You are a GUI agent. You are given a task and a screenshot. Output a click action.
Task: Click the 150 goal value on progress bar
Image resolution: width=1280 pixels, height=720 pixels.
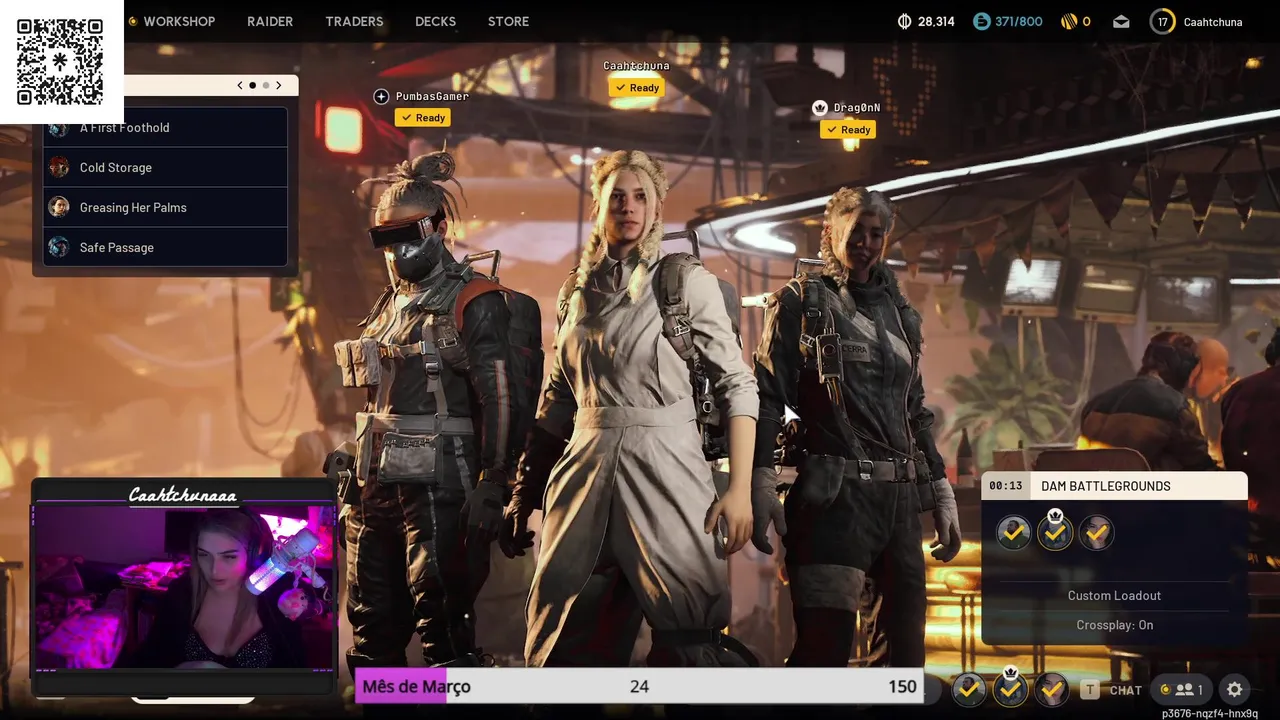tap(902, 686)
